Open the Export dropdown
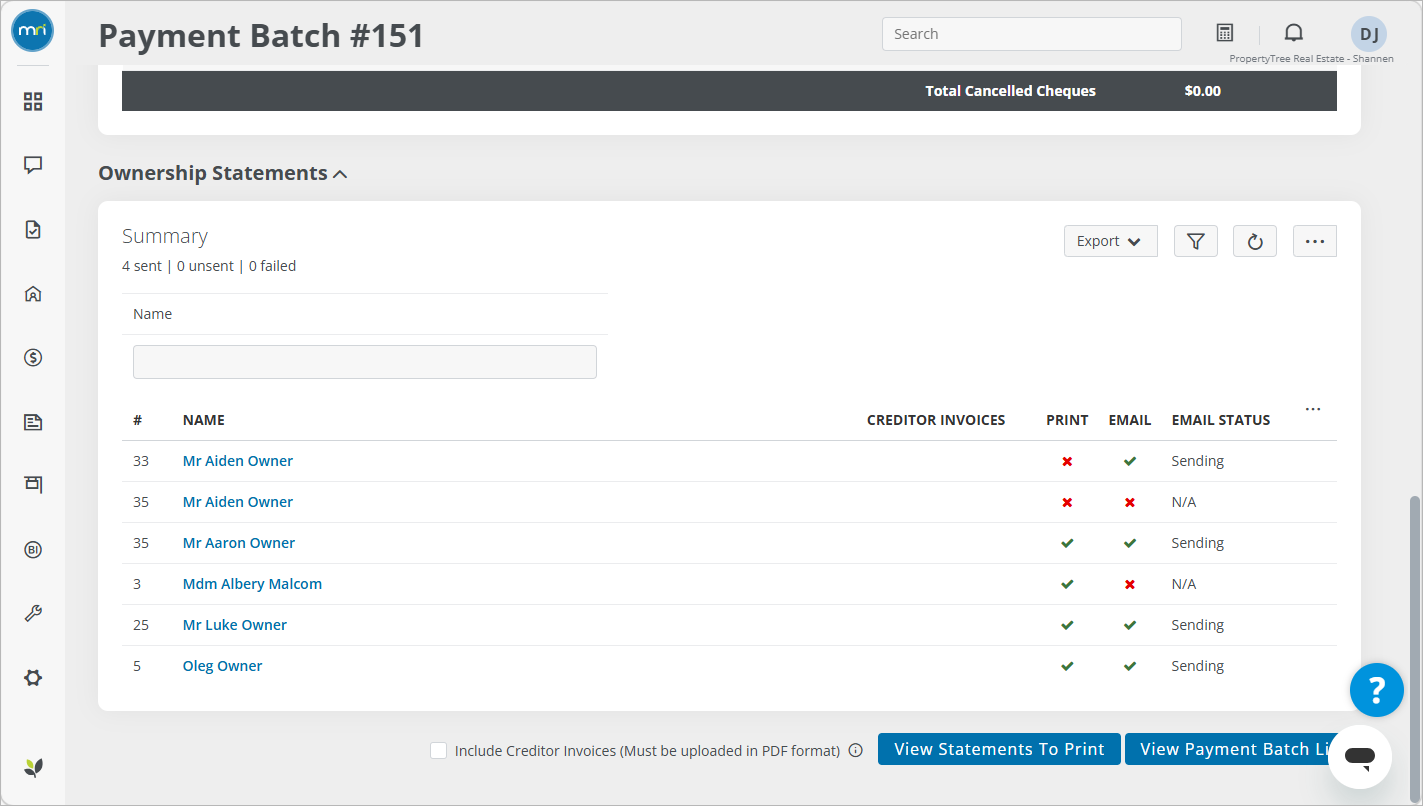 coord(1111,241)
